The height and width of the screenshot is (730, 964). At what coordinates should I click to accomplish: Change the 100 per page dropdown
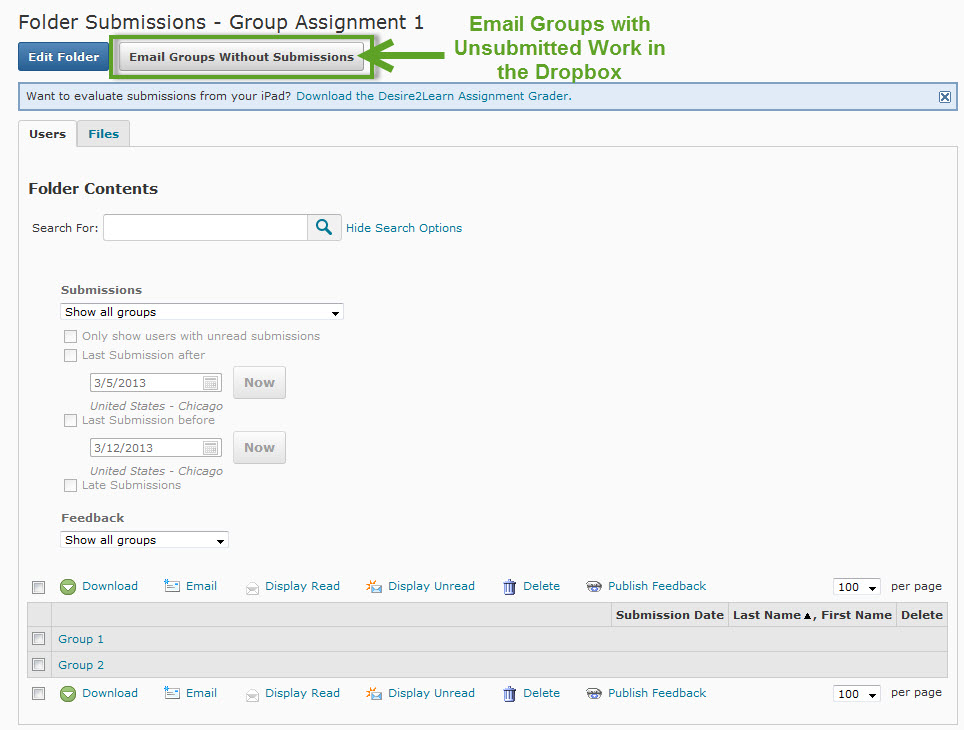pyautogui.click(x=856, y=587)
